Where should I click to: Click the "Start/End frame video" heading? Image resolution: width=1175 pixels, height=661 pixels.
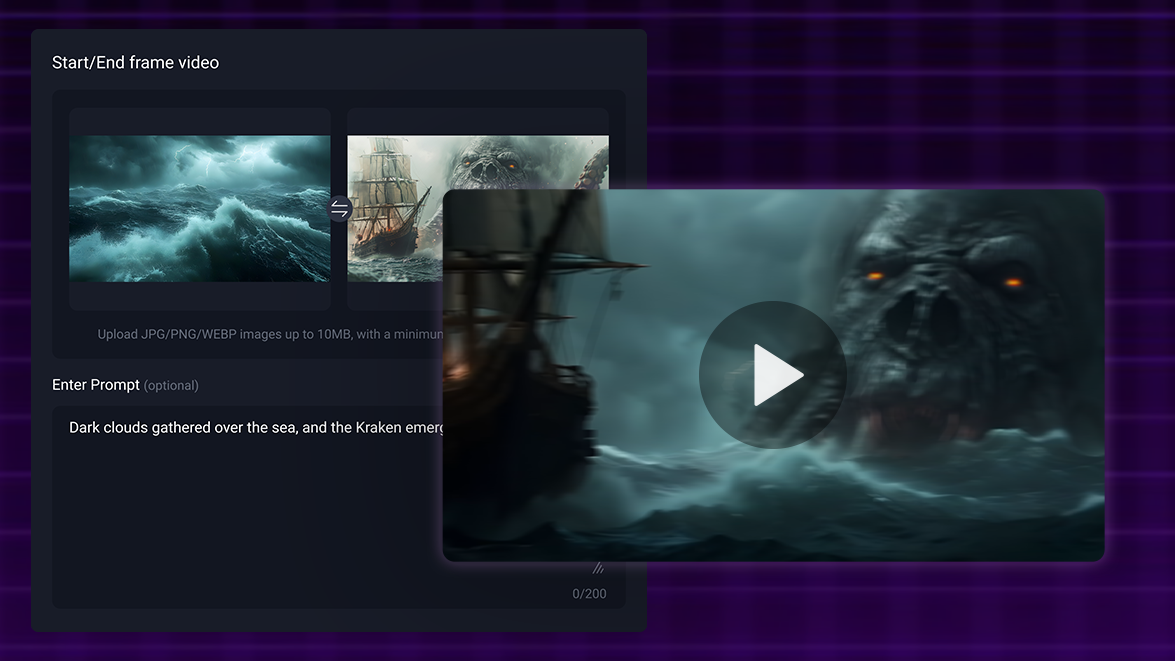pos(135,62)
